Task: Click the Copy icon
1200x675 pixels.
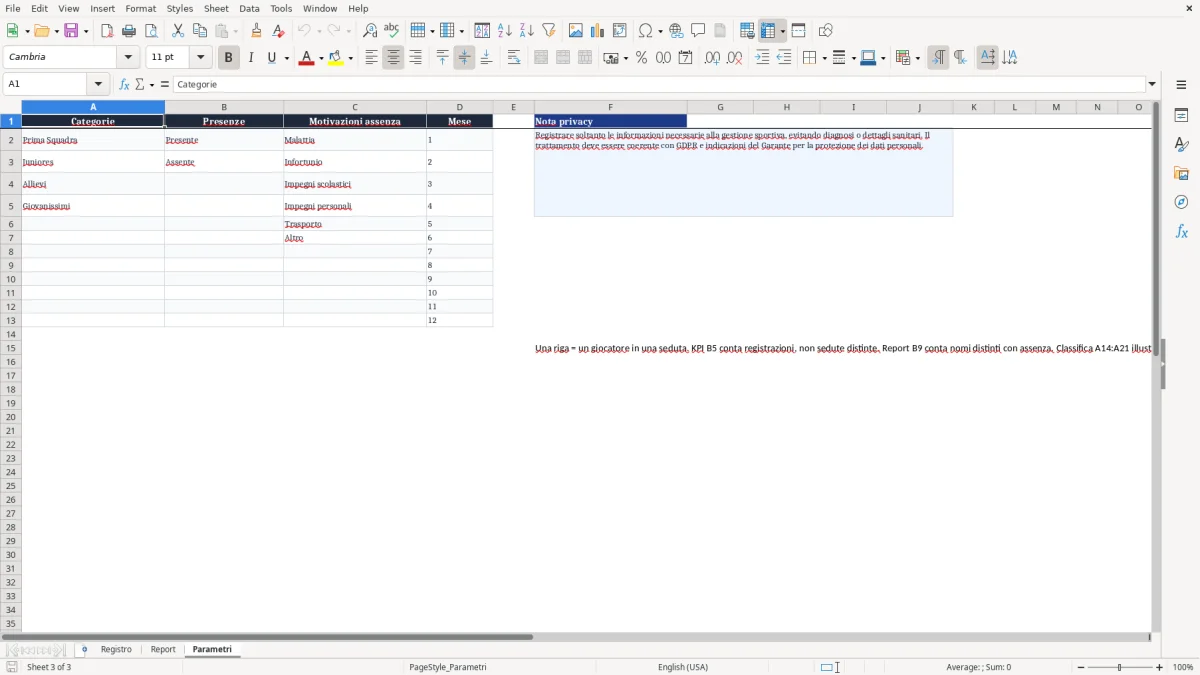Action: pyautogui.click(x=200, y=31)
